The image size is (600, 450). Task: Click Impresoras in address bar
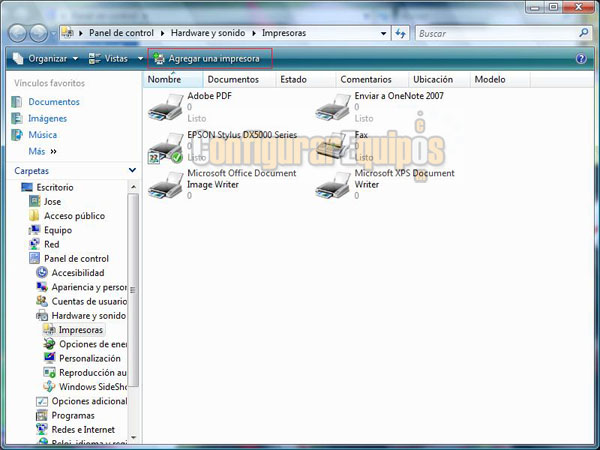pos(284,33)
